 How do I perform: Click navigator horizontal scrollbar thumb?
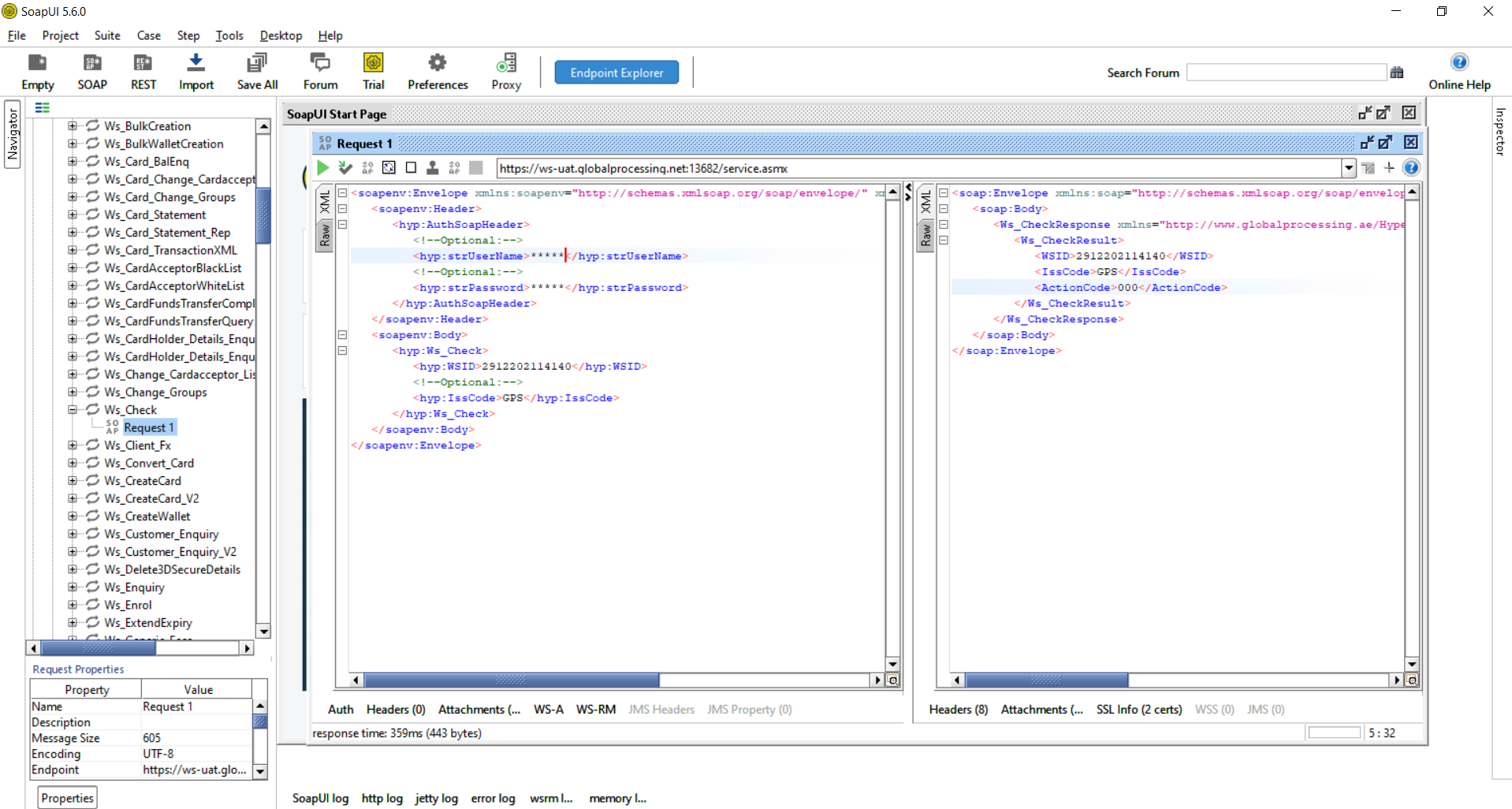[99, 648]
